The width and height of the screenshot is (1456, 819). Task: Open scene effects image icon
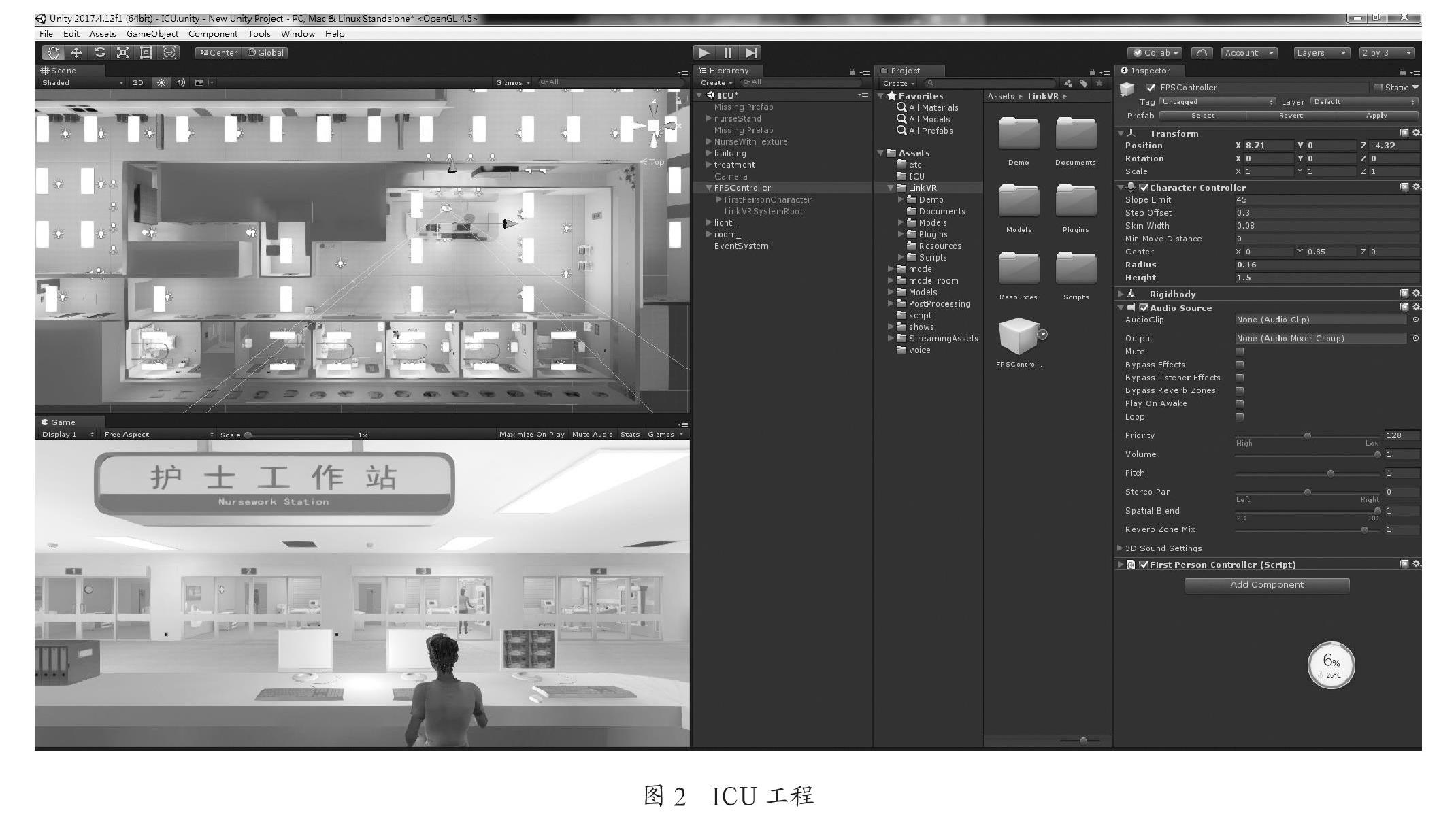pyautogui.click(x=199, y=82)
